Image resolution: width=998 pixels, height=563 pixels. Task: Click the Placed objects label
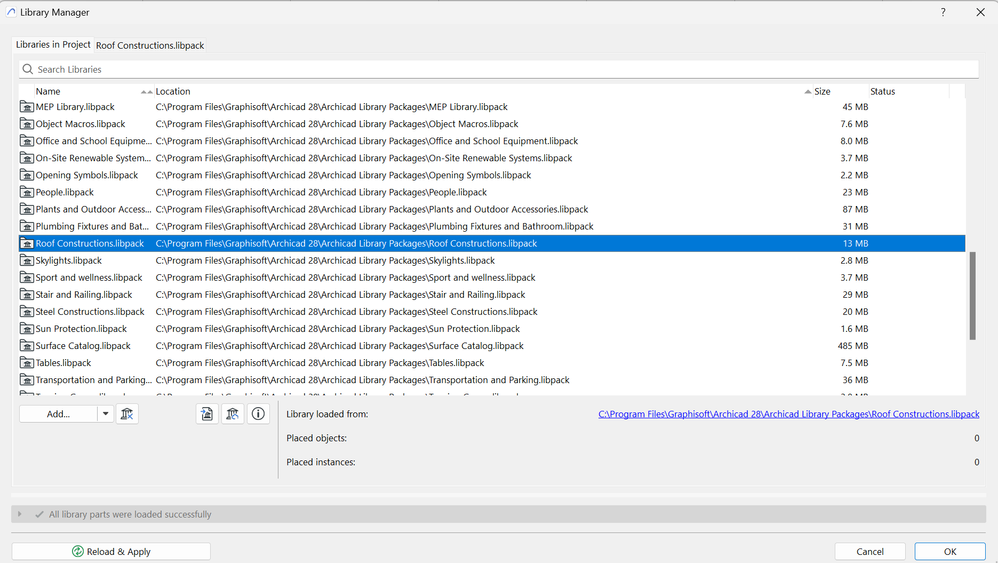click(x=316, y=438)
